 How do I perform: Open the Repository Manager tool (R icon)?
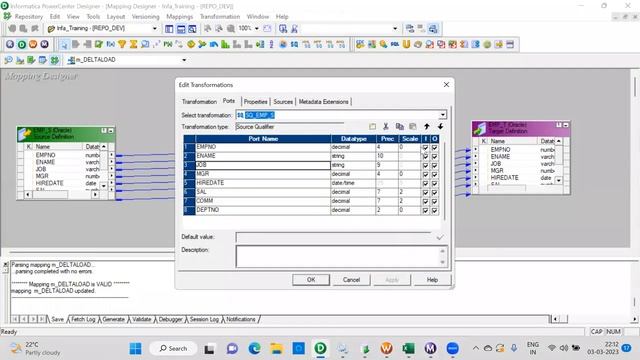[x=10, y=44]
